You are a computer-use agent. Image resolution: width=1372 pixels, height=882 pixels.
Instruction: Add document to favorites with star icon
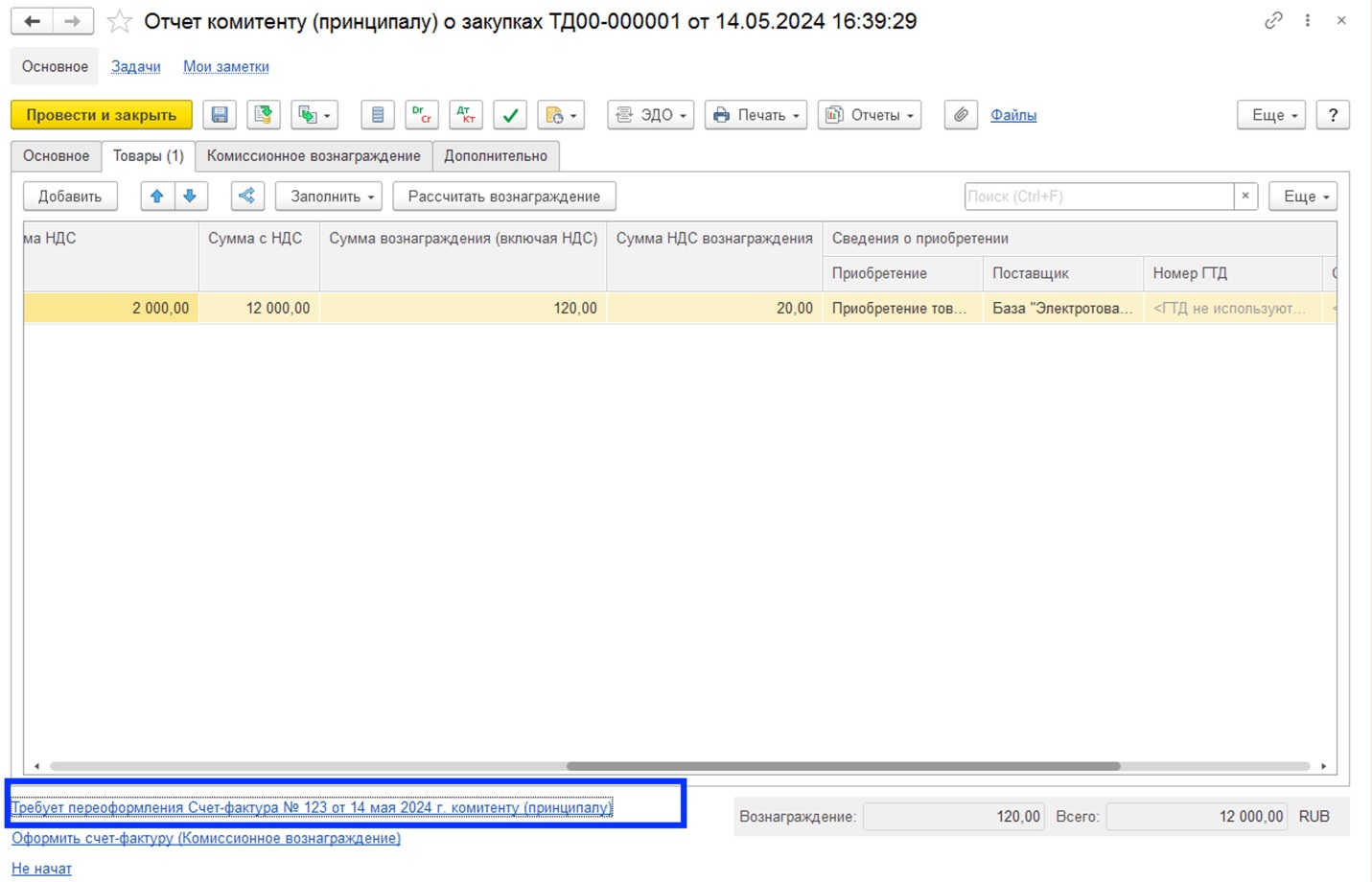tap(119, 21)
